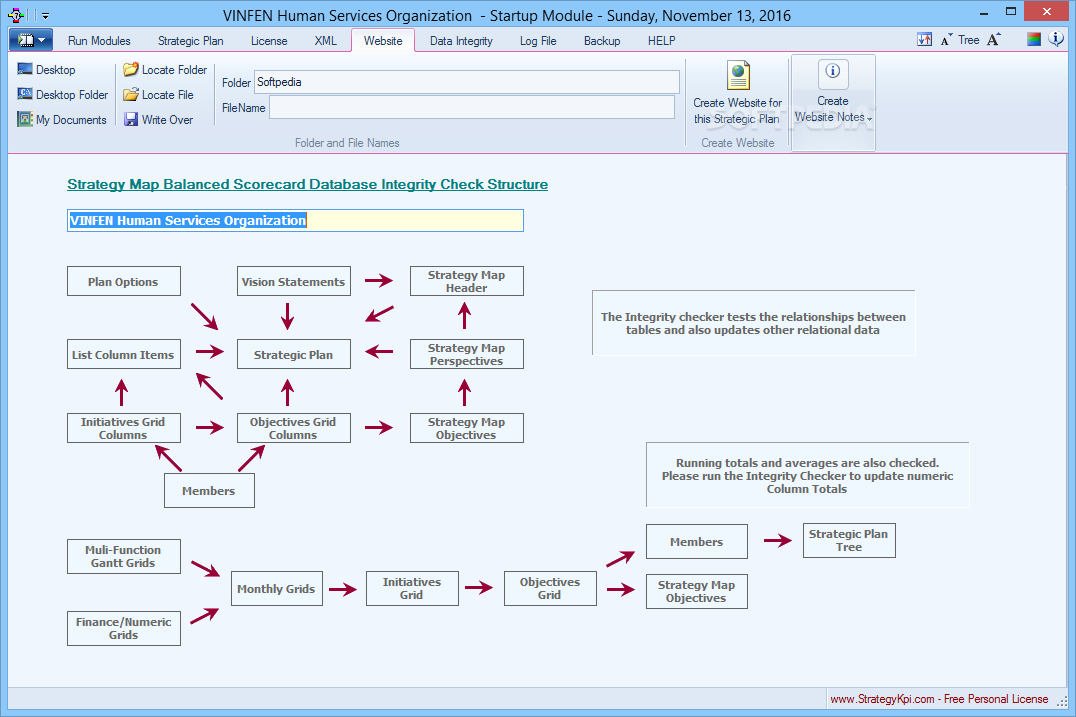Decrease tree font size icon
Viewport: 1076px width, 717px height.
click(946, 40)
